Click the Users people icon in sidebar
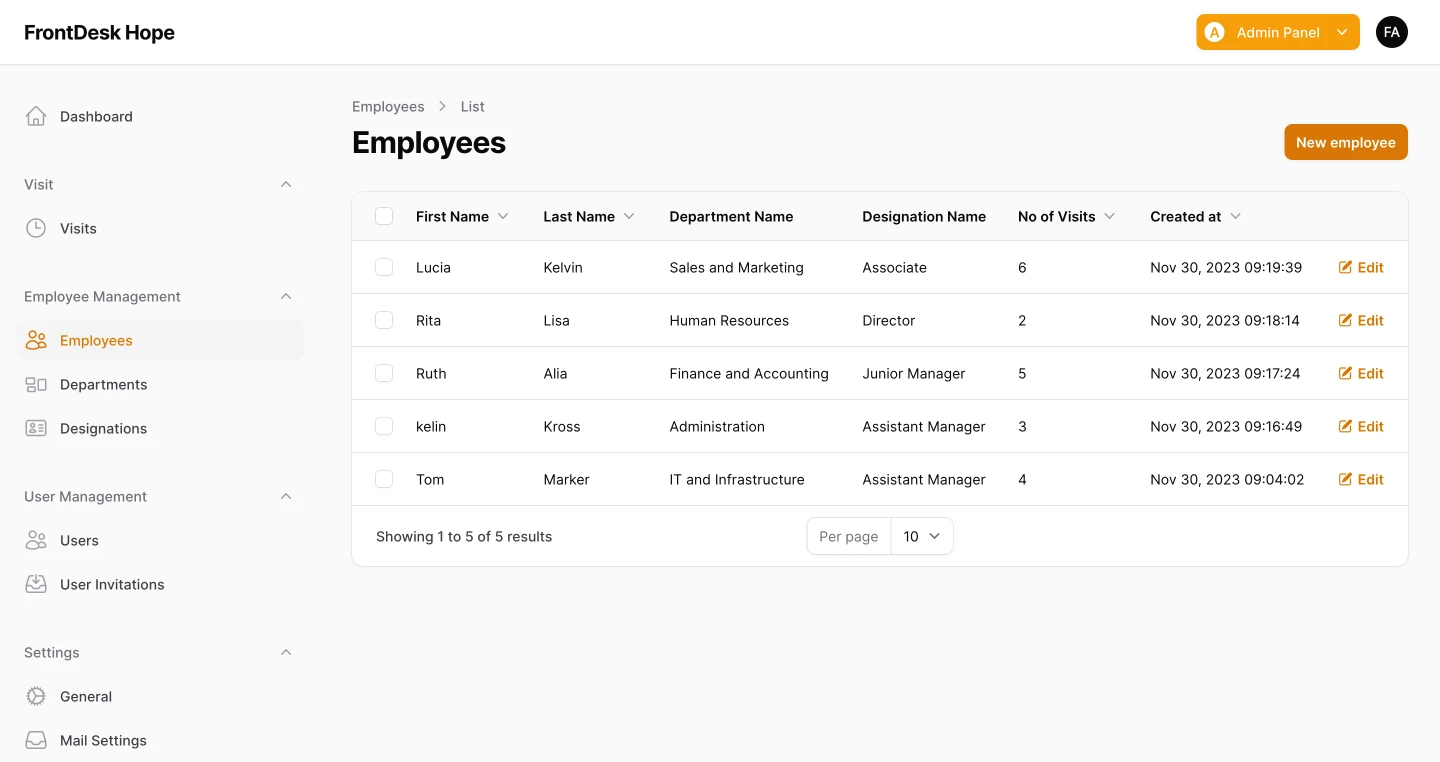The height and width of the screenshot is (762, 1440). click(36, 540)
